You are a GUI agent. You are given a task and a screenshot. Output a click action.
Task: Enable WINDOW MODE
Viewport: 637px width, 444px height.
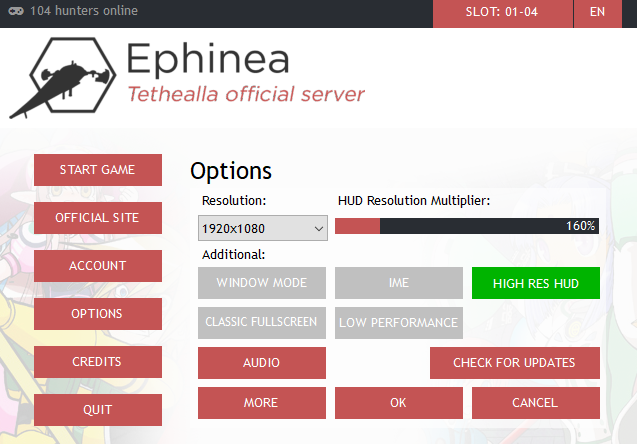click(x=262, y=283)
